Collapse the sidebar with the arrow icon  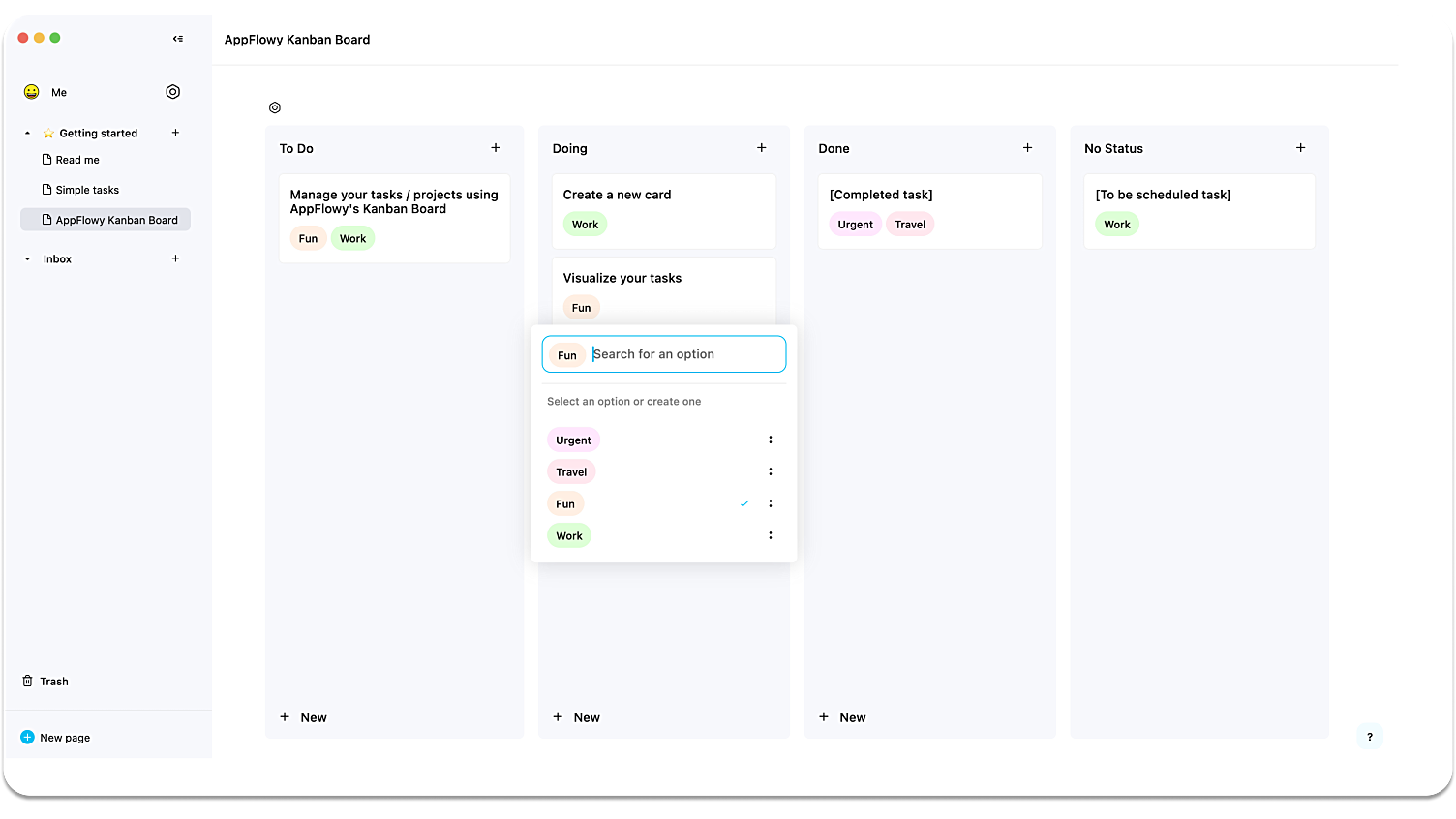178,39
